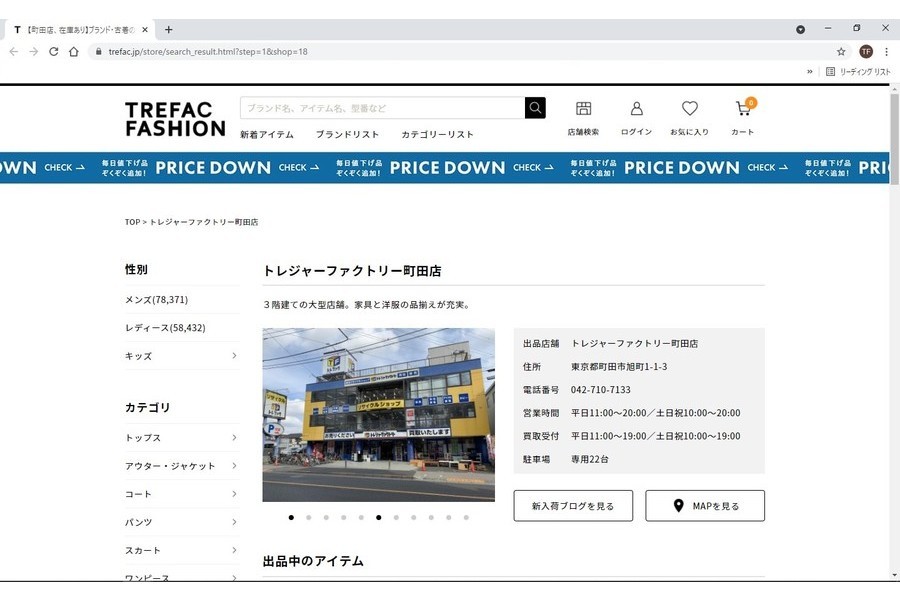Open the reading list (リーディング リスト)

[858, 72]
